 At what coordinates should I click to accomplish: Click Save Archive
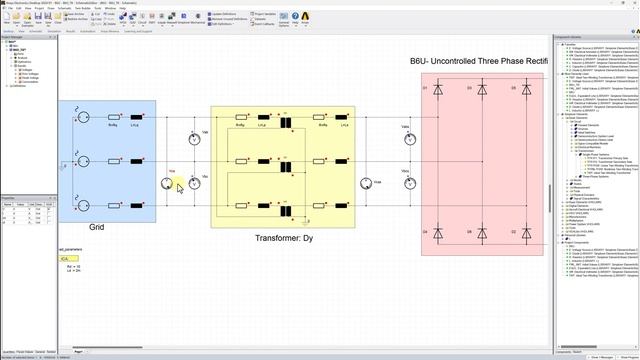[x=74, y=14]
